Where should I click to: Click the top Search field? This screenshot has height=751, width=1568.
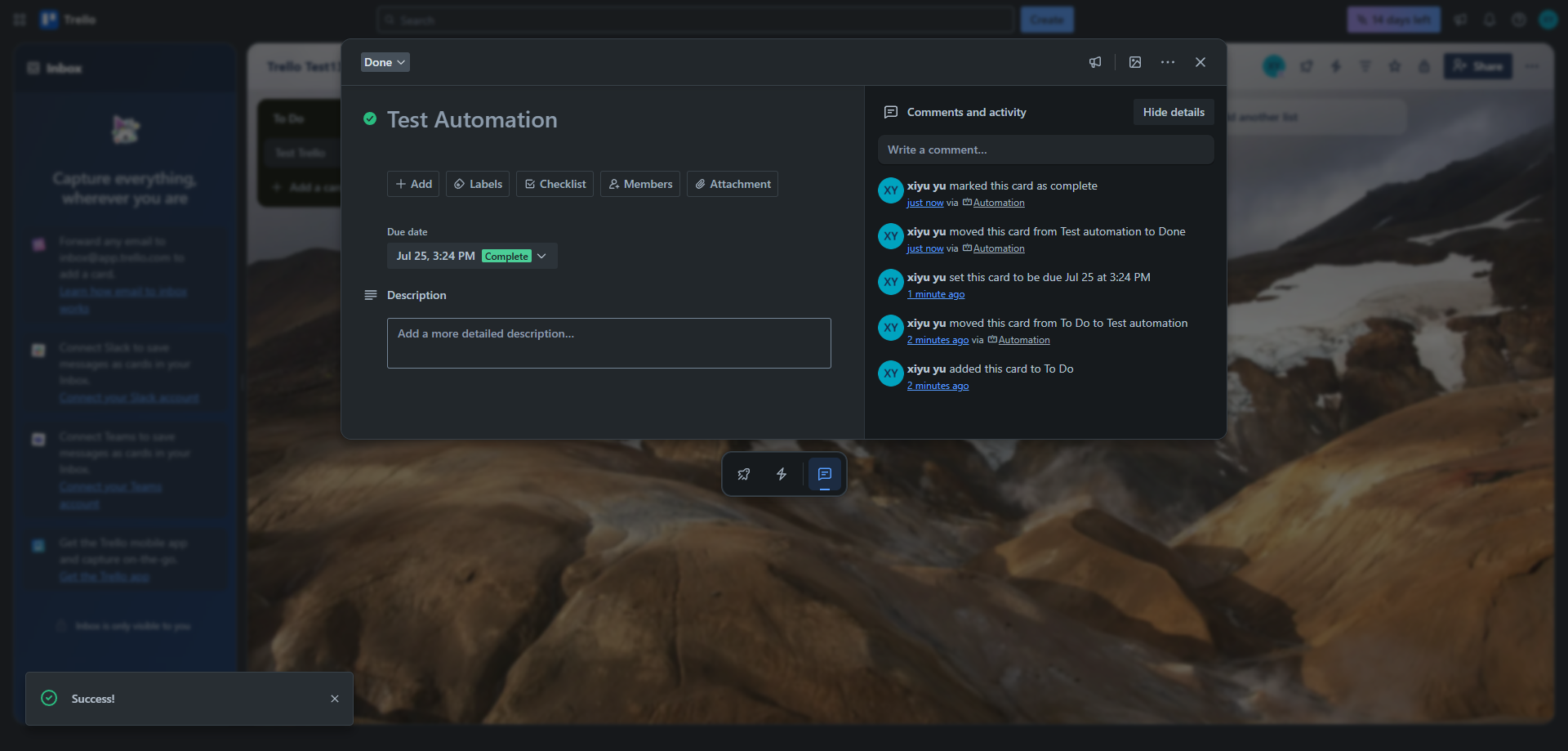tap(696, 20)
